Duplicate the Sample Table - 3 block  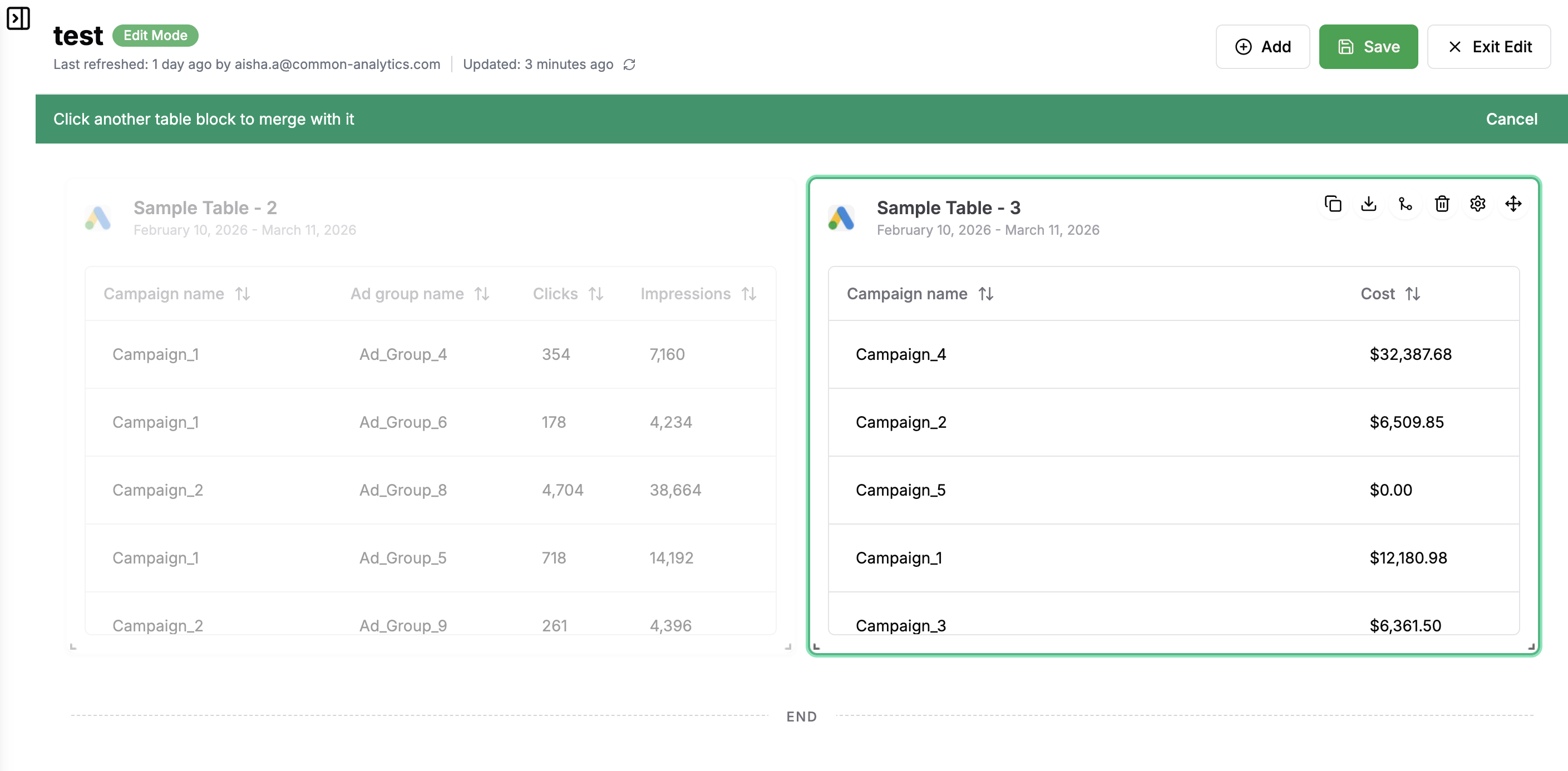click(x=1333, y=204)
